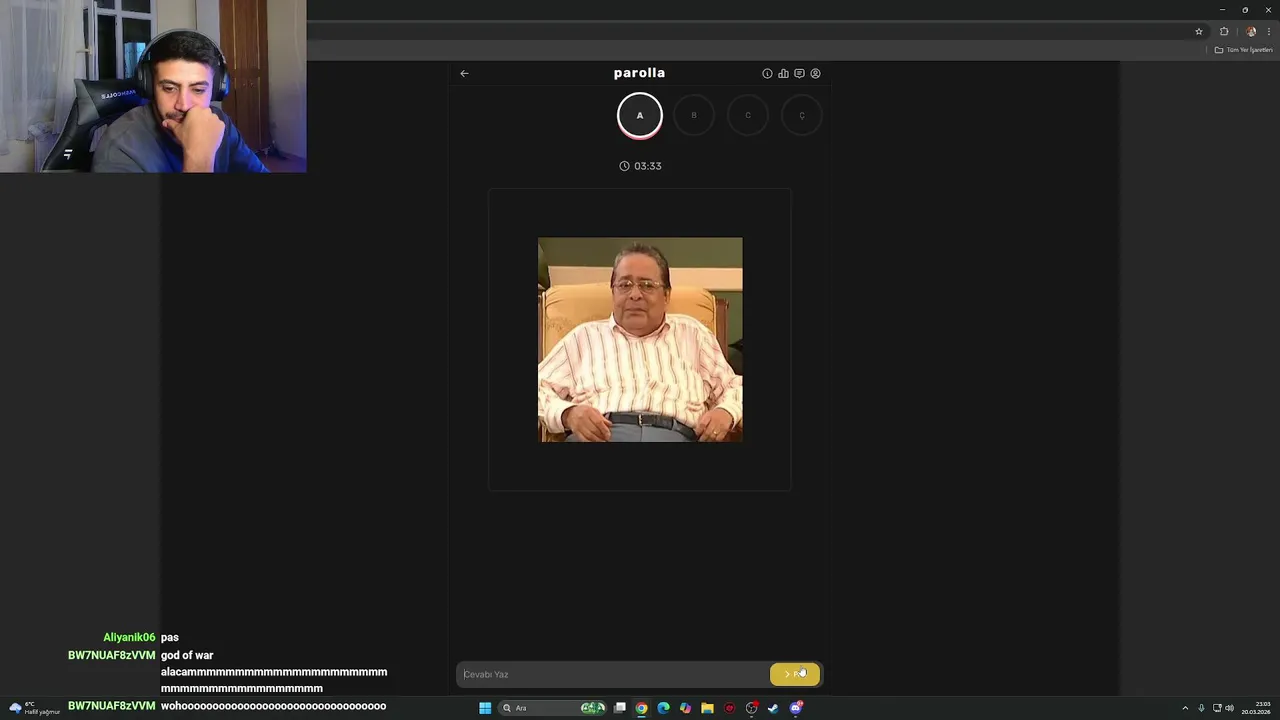Viewport: 1280px width, 720px height.
Task: Open the Chrome extensions puzzle icon
Action: point(1224,31)
